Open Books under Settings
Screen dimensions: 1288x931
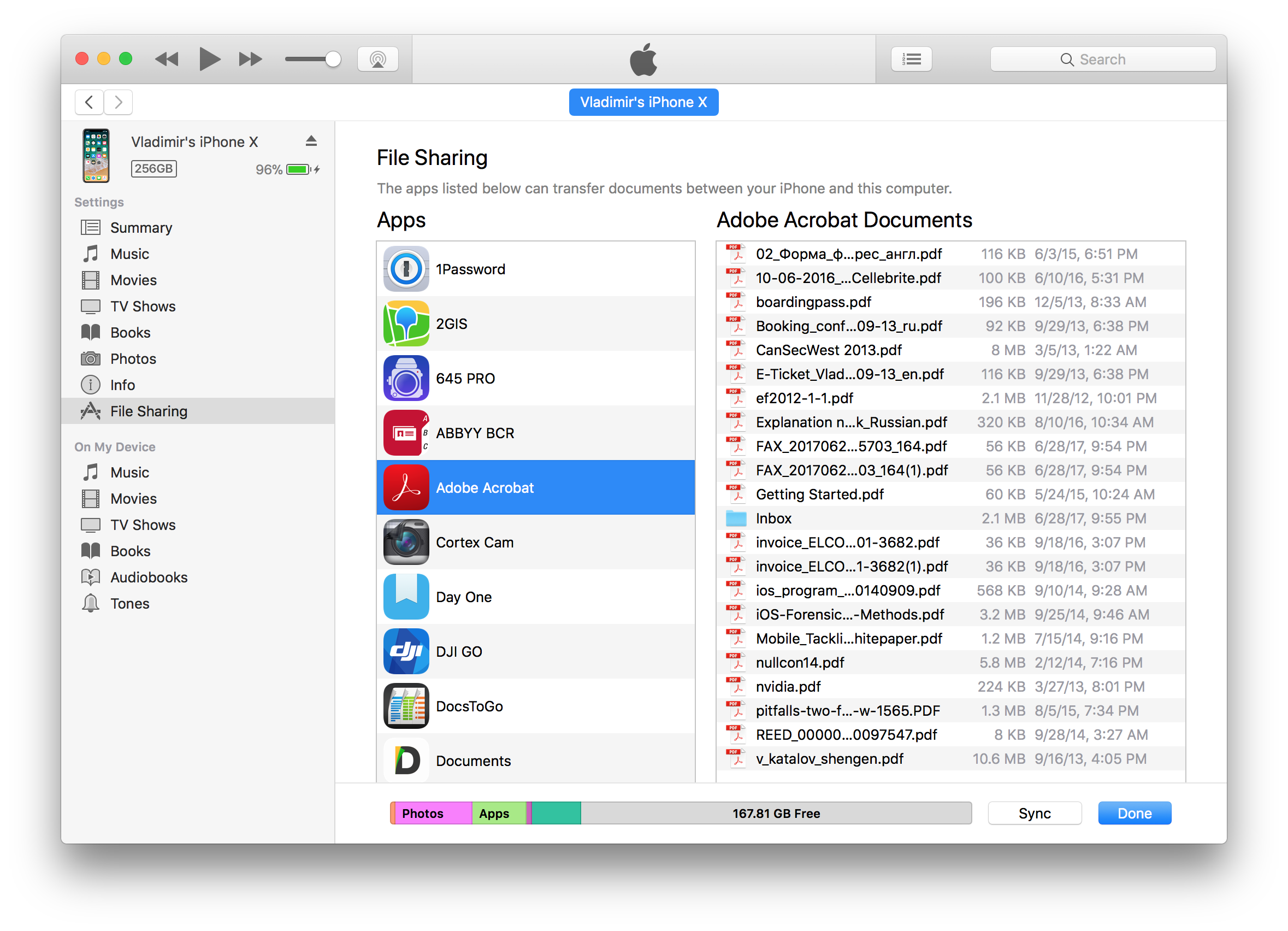(198, 332)
